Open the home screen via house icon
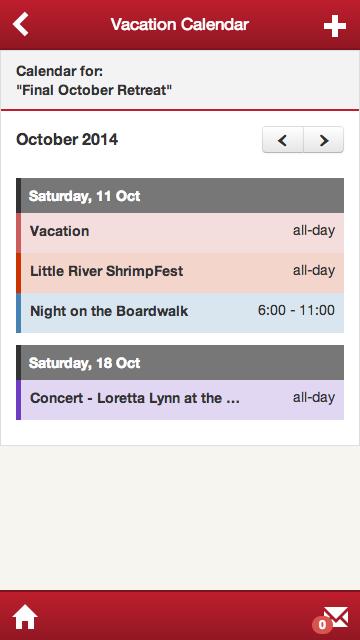Image resolution: width=360 pixels, height=640 pixels. pyautogui.click(x=25, y=617)
